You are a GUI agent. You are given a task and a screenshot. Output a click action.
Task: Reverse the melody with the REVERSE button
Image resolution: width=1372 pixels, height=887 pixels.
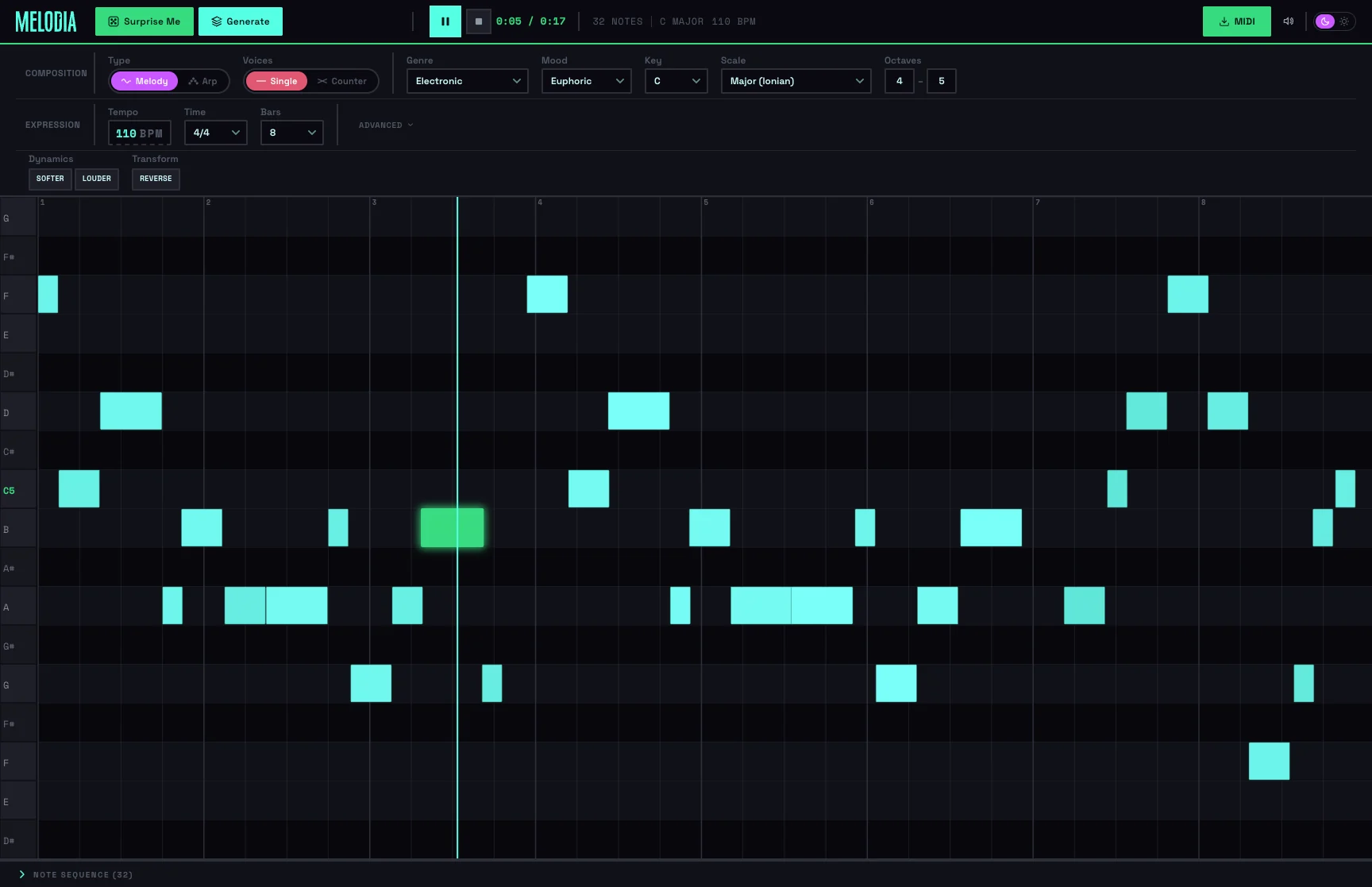pos(156,179)
